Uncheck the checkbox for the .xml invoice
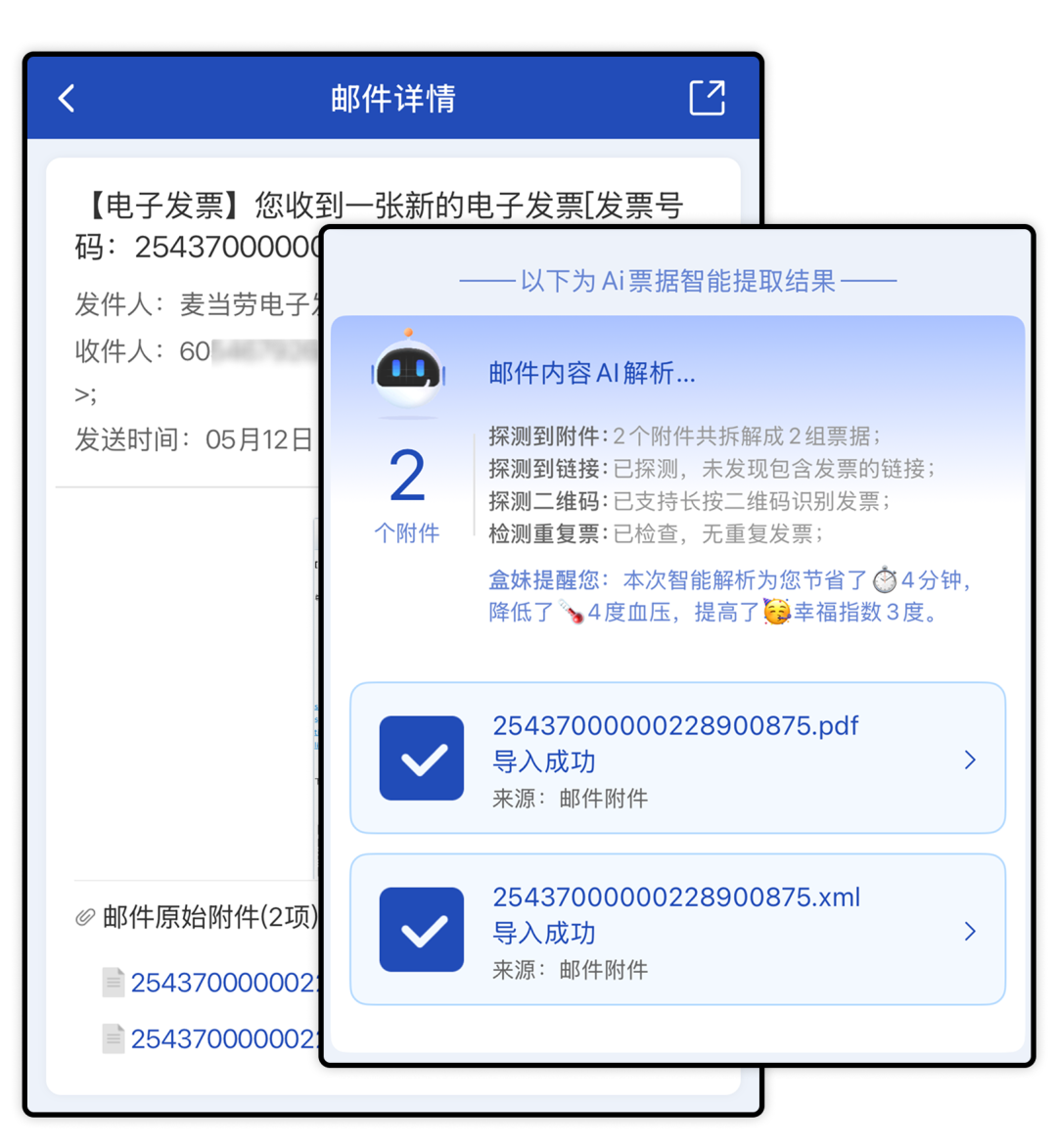 422,930
